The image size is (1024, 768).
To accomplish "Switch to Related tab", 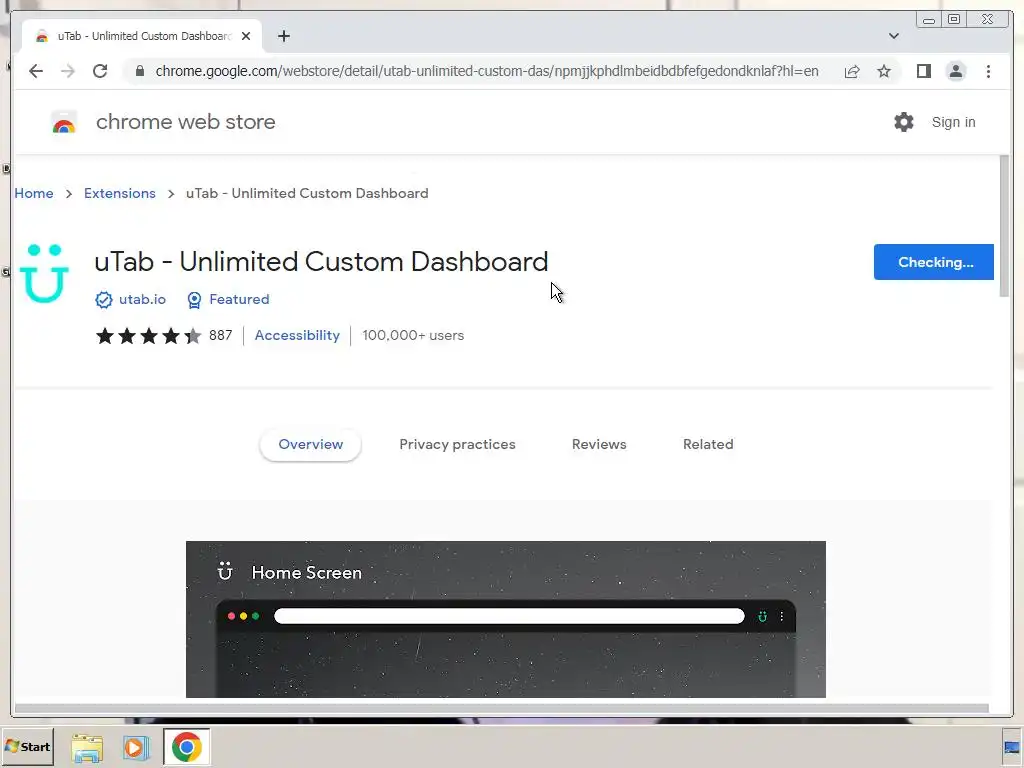I will click(708, 445).
